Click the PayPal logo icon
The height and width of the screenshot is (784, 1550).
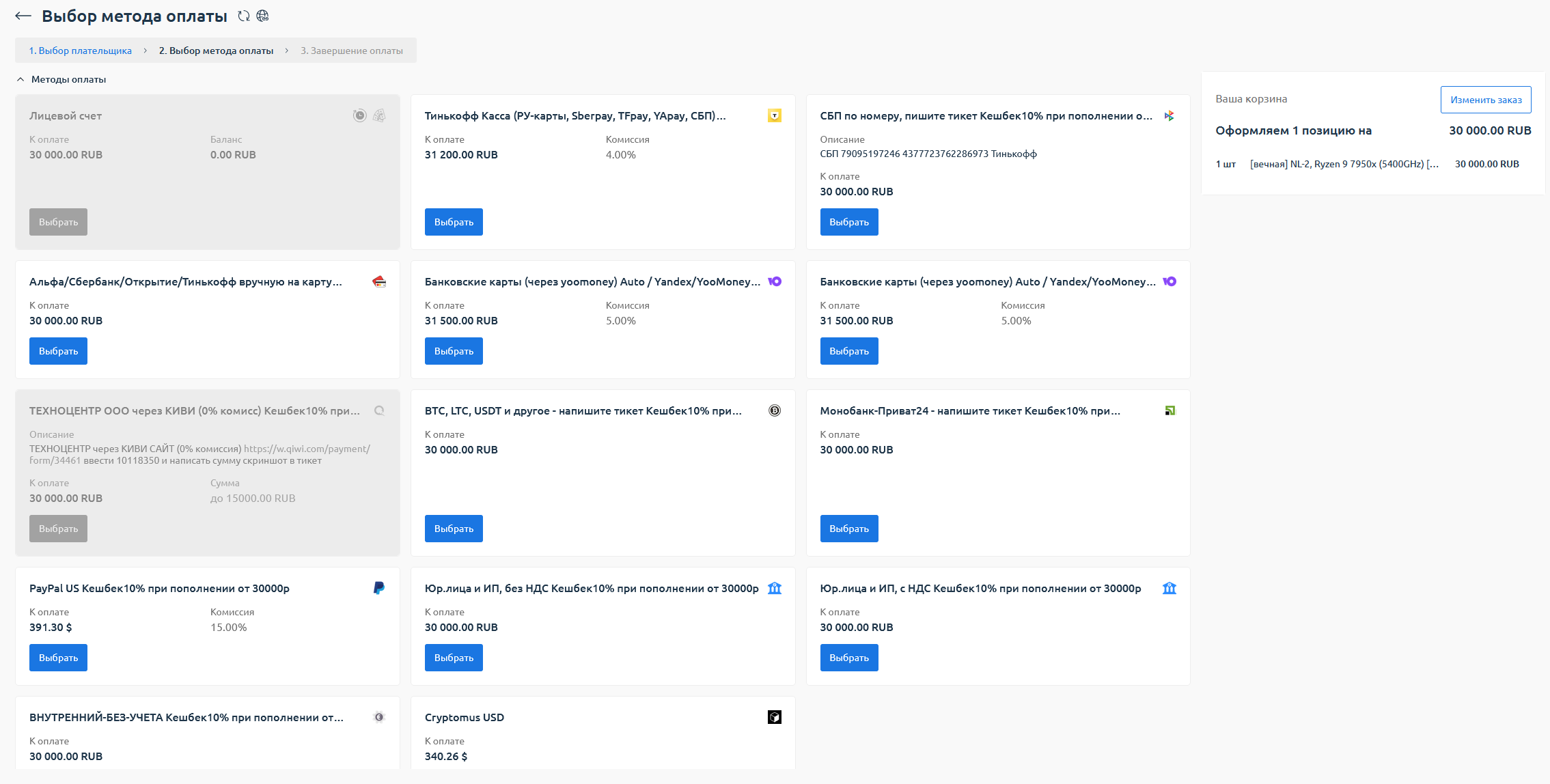pos(379,588)
